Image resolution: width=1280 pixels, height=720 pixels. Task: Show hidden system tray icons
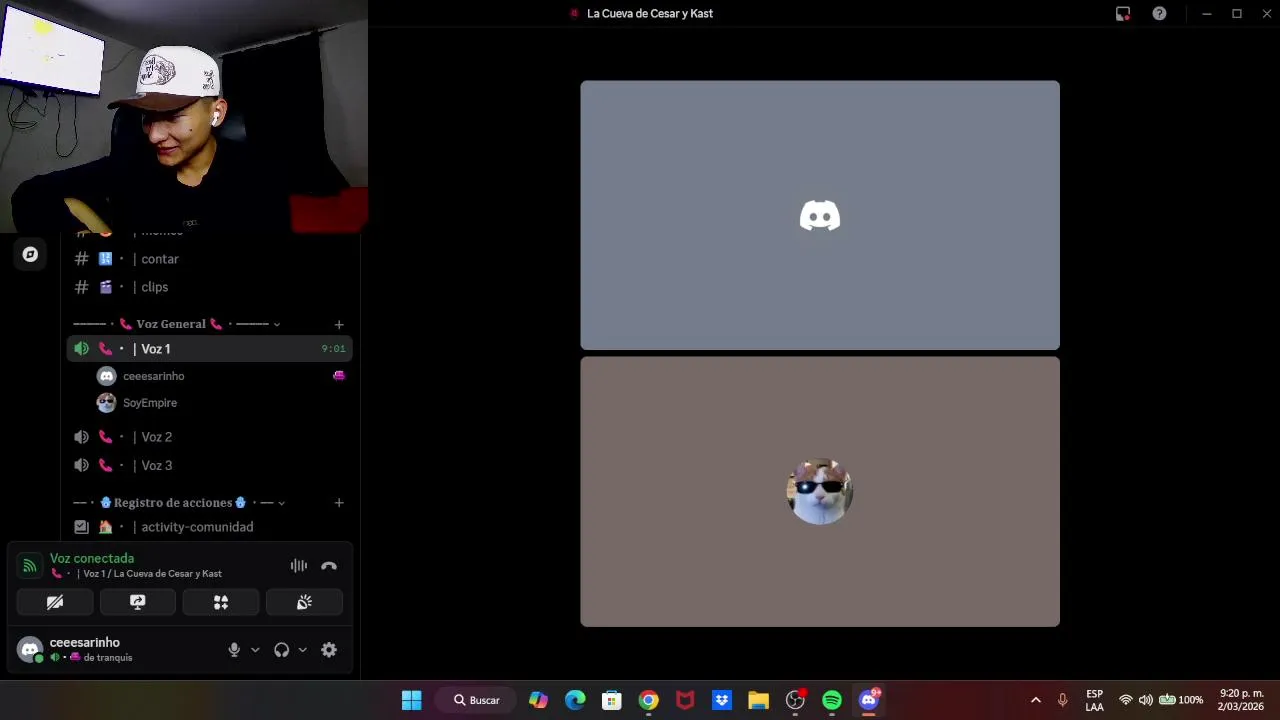tap(1036, 700)
